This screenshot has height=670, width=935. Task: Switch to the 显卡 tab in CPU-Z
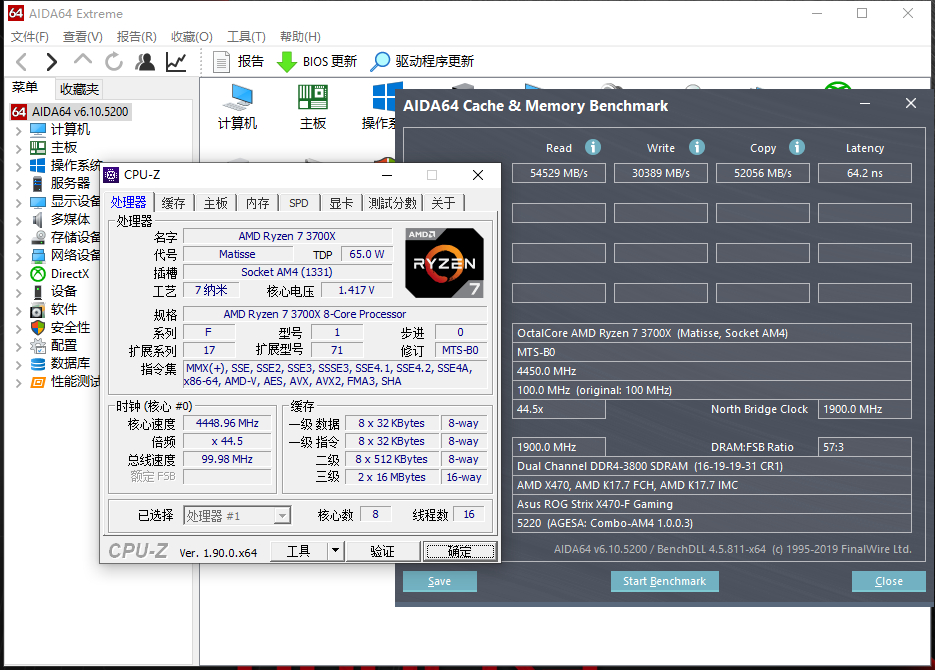click(341, 203)
